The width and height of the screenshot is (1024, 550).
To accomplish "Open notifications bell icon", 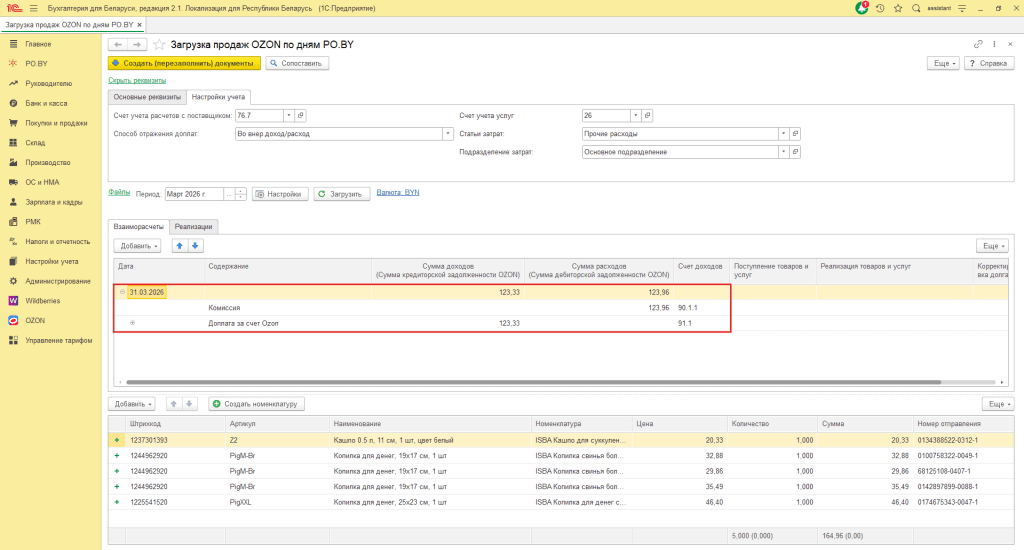I will point(861,8).
